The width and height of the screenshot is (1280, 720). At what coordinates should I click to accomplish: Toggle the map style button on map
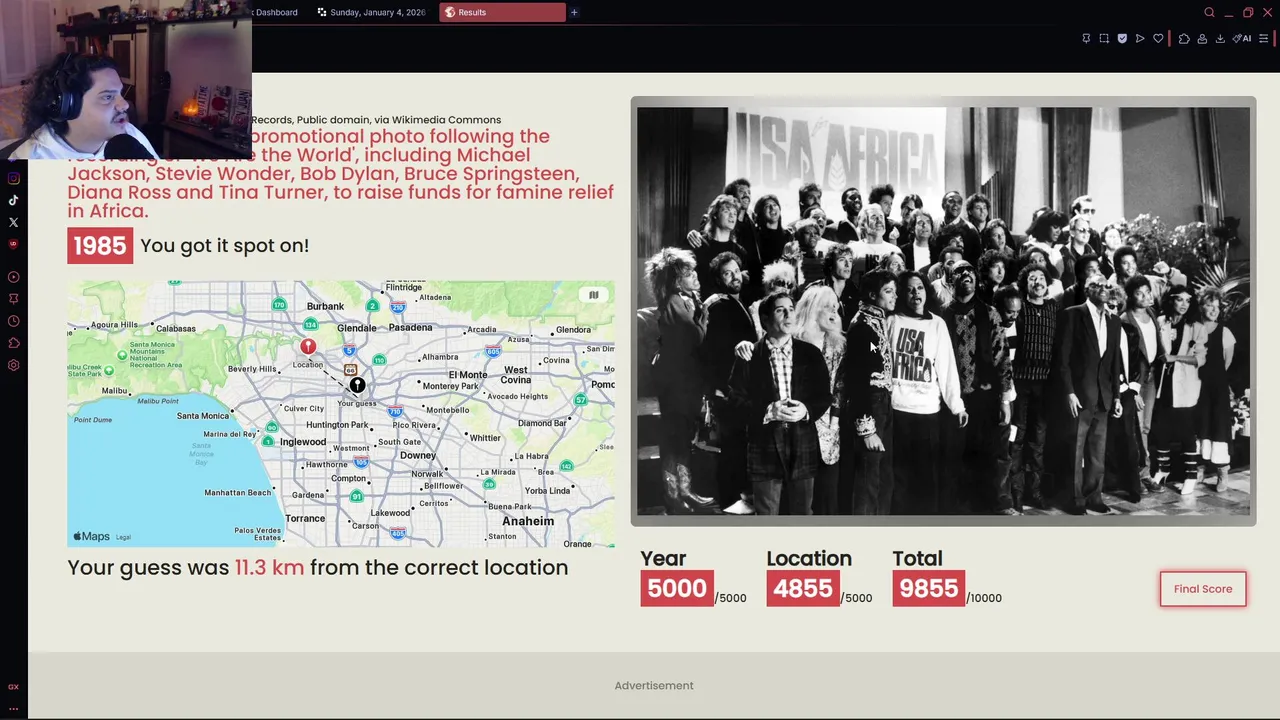[593, 295]
